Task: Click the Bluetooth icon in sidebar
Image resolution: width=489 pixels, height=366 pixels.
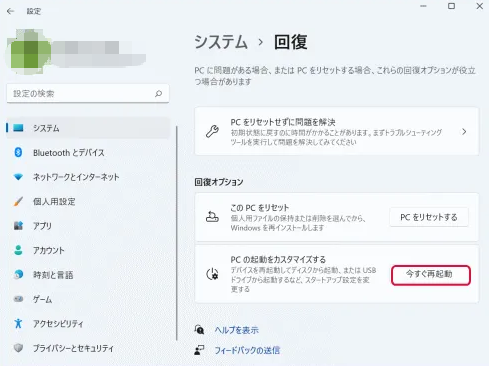Action: tap(18, 152)
